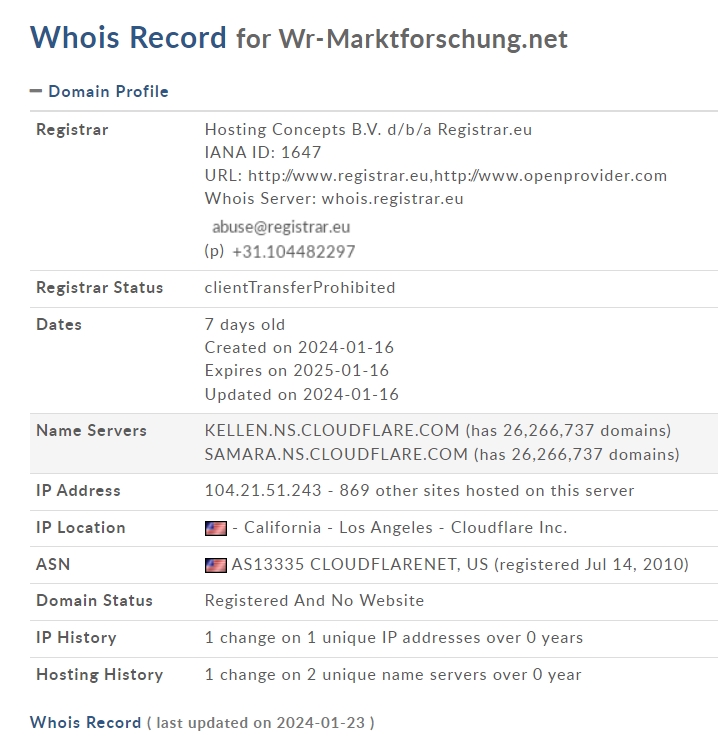Image resolution: width=718 pixels, height=739 pixels.
Task: Click 'last updated on 2024-01-23' text
Action: (261, 723)
